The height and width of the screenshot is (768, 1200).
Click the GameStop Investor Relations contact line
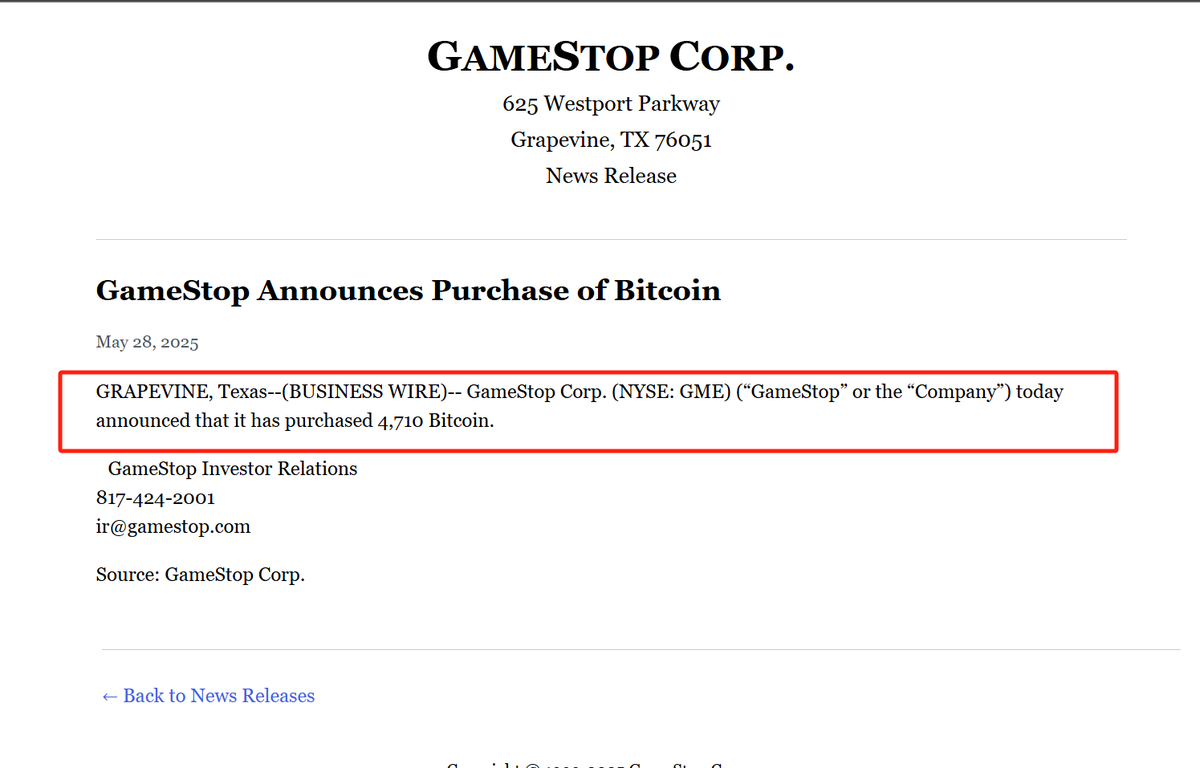click(232, 468)
